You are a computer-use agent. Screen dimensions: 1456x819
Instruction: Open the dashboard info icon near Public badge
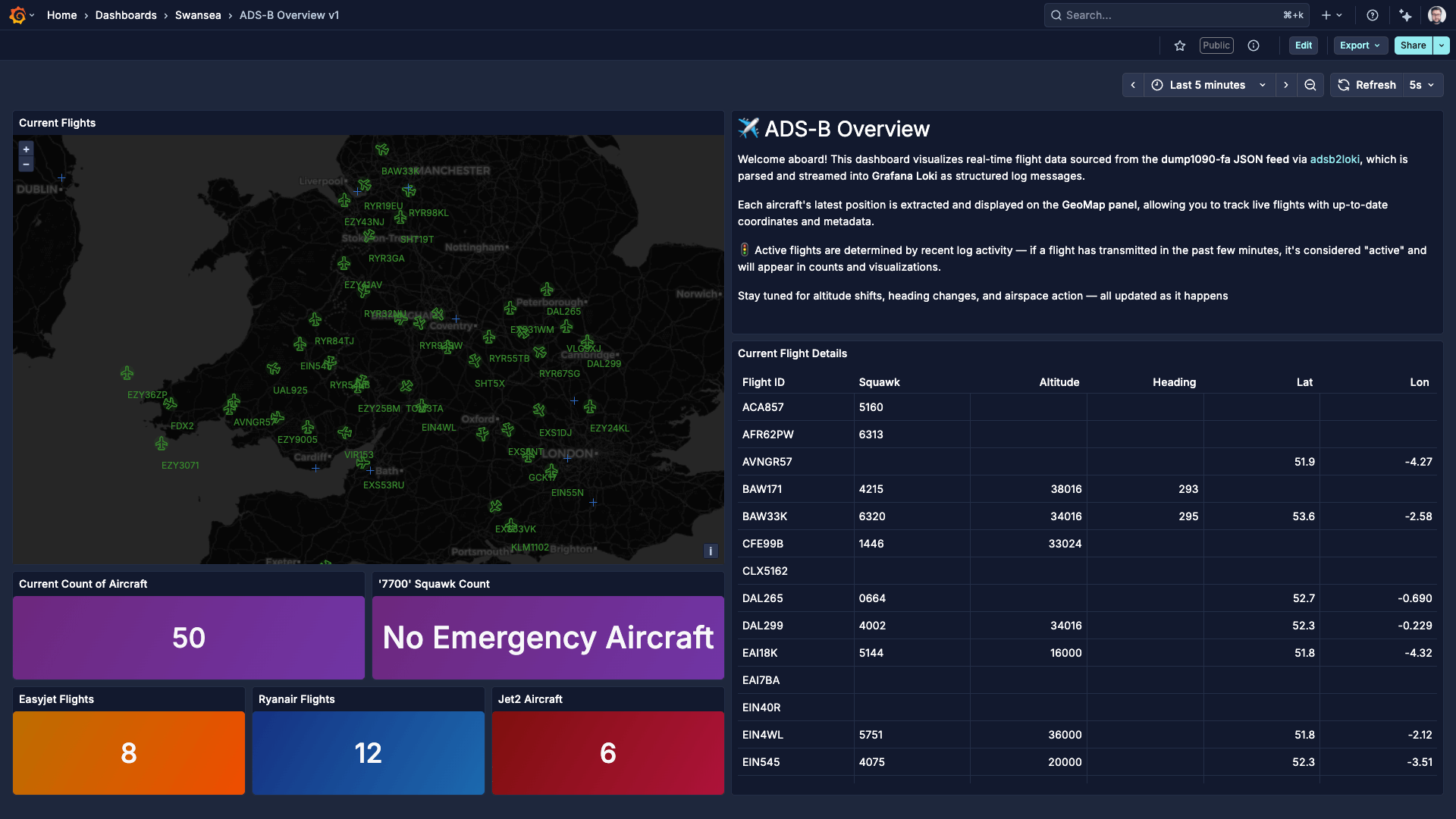coord(1253,45)
